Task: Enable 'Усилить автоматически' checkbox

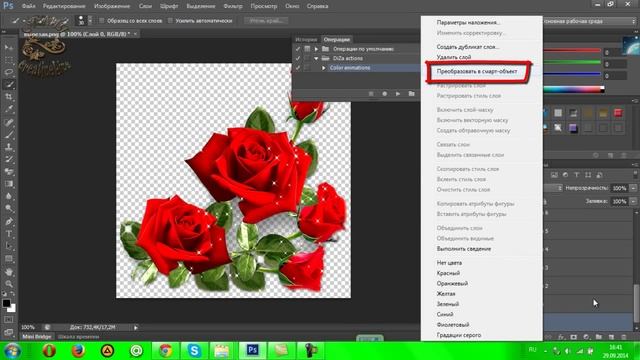Action: click(170, 20)
